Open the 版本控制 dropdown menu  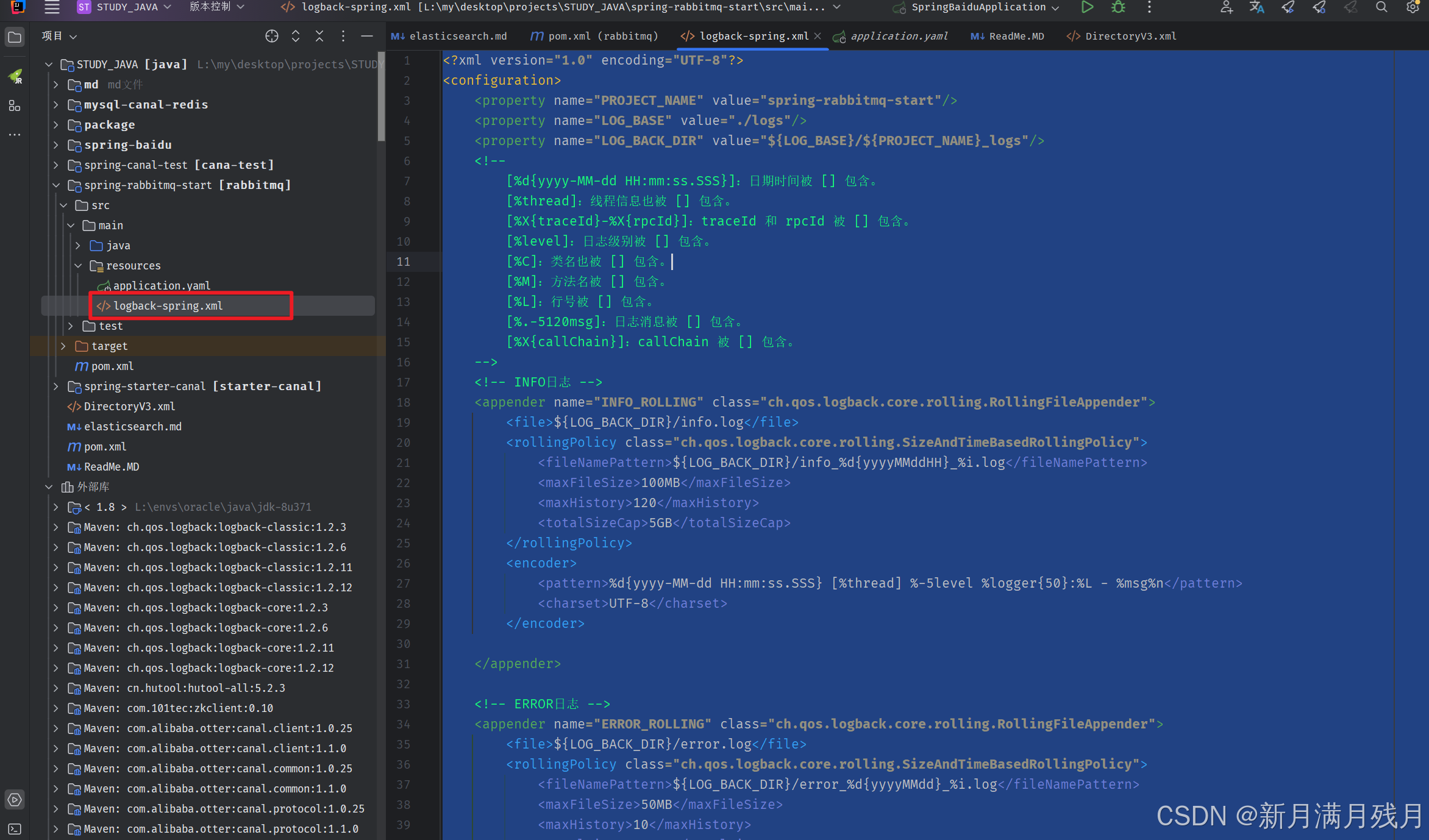pos(216,7)
